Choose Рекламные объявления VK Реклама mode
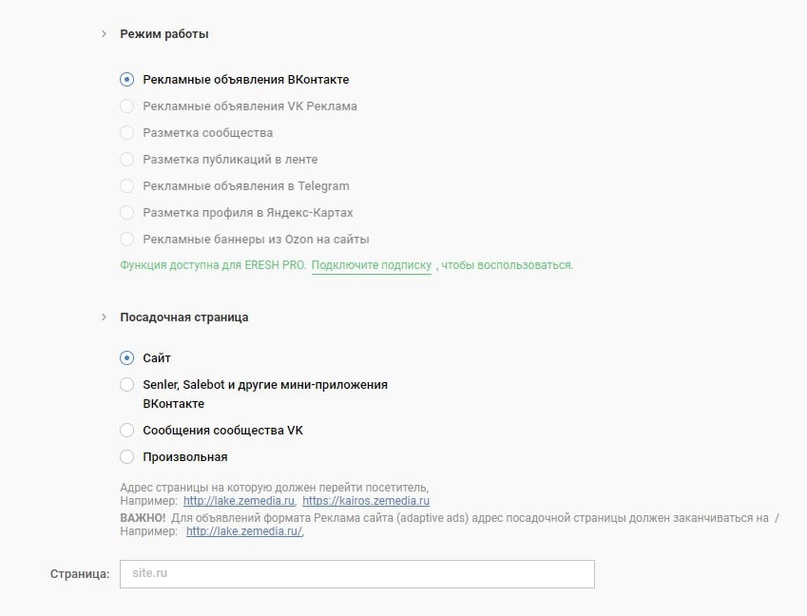 tap(126, 105)
